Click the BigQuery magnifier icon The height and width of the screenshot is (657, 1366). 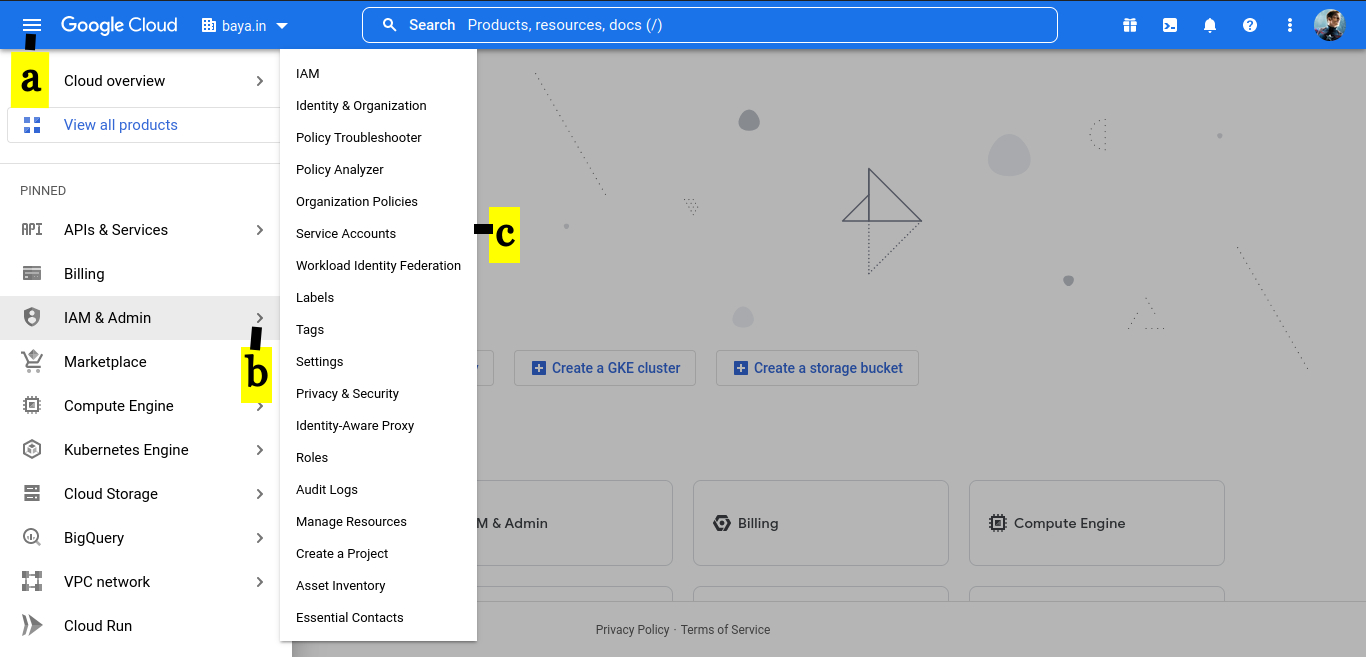pos(32,538)
